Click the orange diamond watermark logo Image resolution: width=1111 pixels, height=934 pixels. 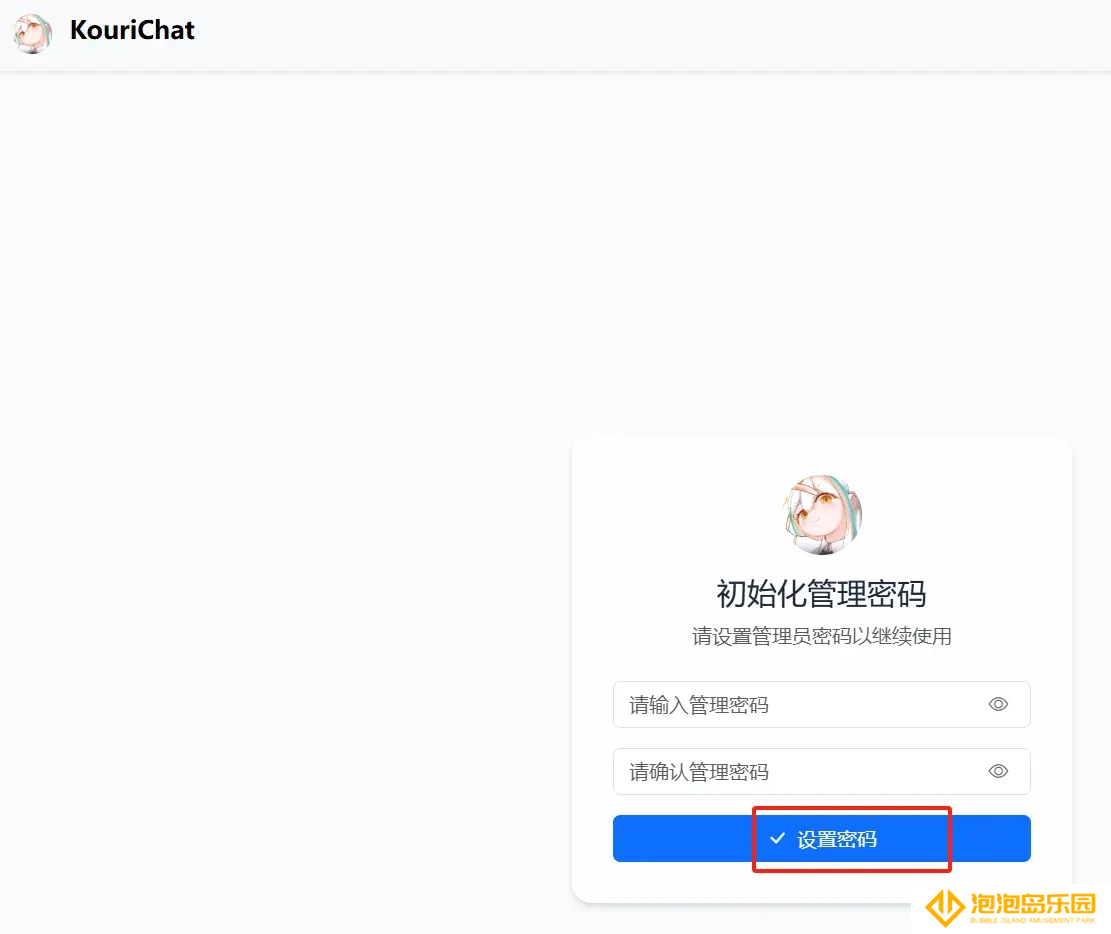click(x=944, y=907)
